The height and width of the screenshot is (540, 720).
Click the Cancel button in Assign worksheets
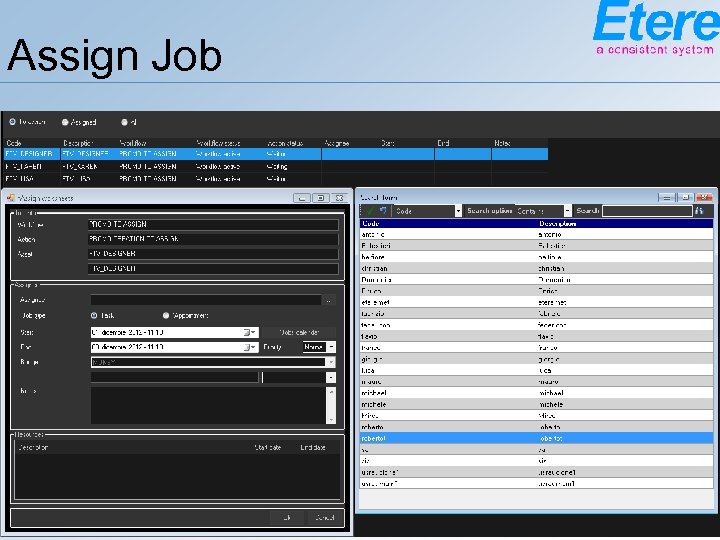pyautogui.click(x=325, y=518)
